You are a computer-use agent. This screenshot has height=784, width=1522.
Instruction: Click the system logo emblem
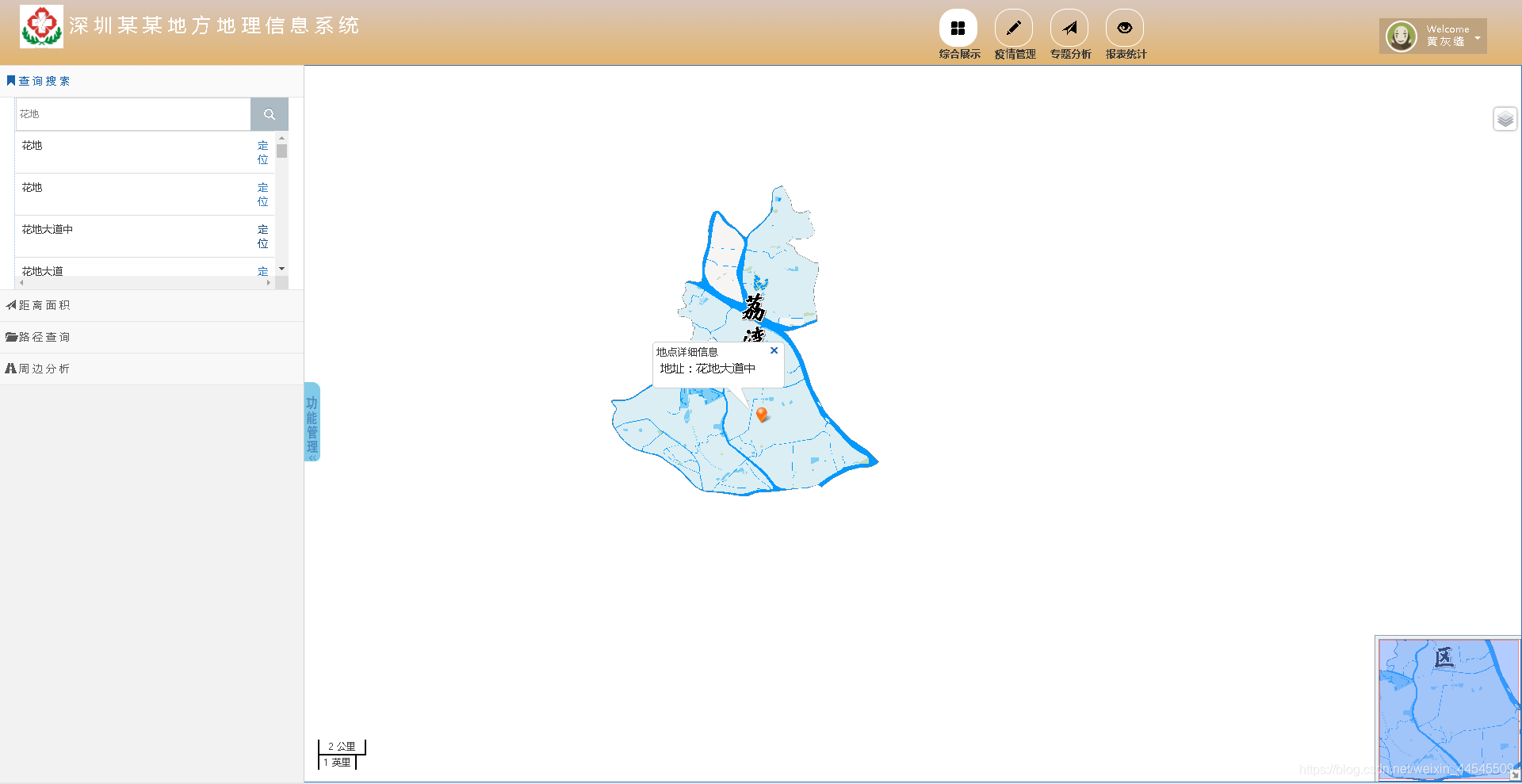coord(41,26)
